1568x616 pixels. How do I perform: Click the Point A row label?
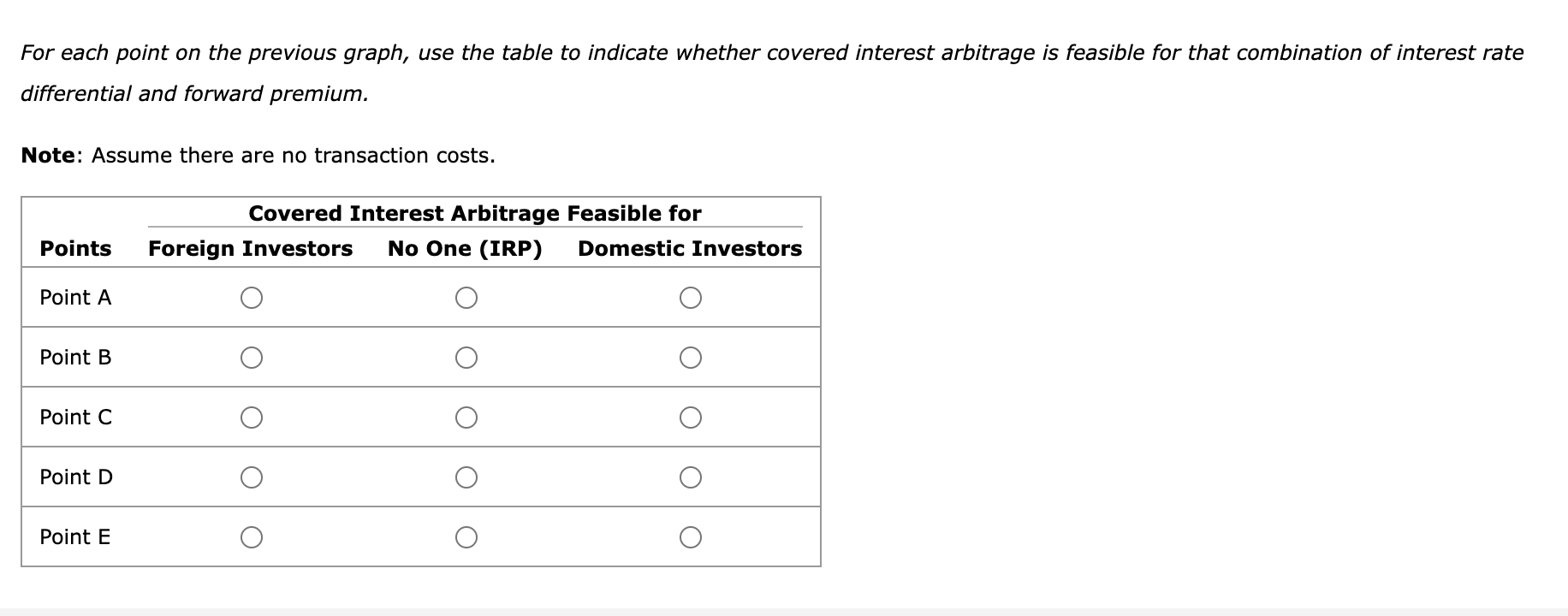point(75,298)
